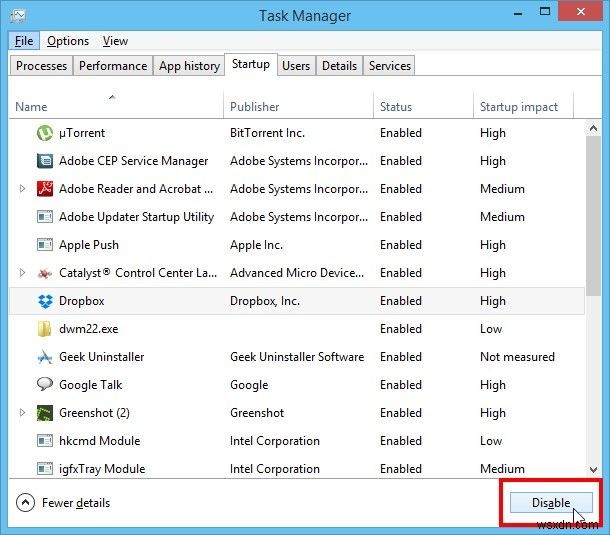Click the Adobe Updater Startup Utility icon
Screen dimensions: 610x535
[x=45, y=217]
